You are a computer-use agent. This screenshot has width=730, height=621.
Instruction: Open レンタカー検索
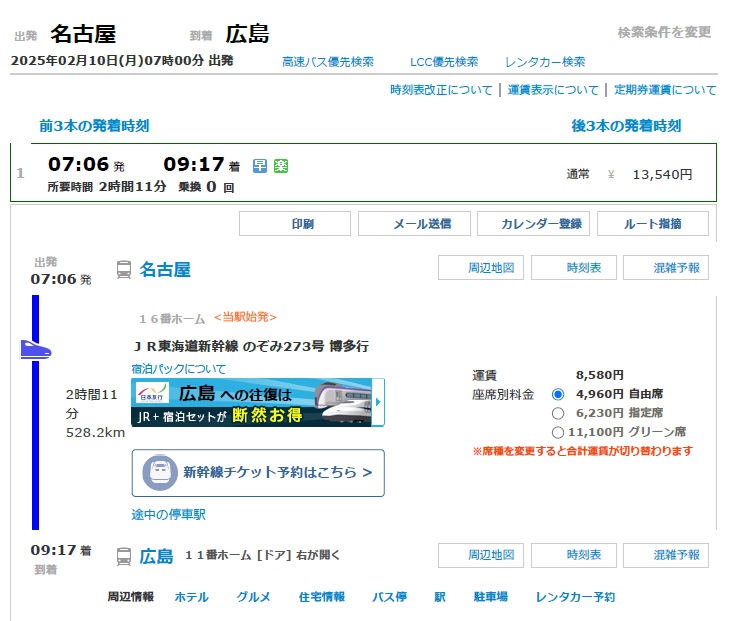click(545, 62)
